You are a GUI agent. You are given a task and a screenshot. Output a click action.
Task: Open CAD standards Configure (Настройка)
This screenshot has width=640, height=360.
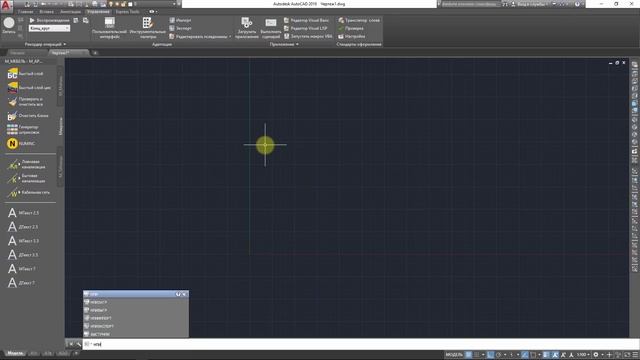(351, 36)
